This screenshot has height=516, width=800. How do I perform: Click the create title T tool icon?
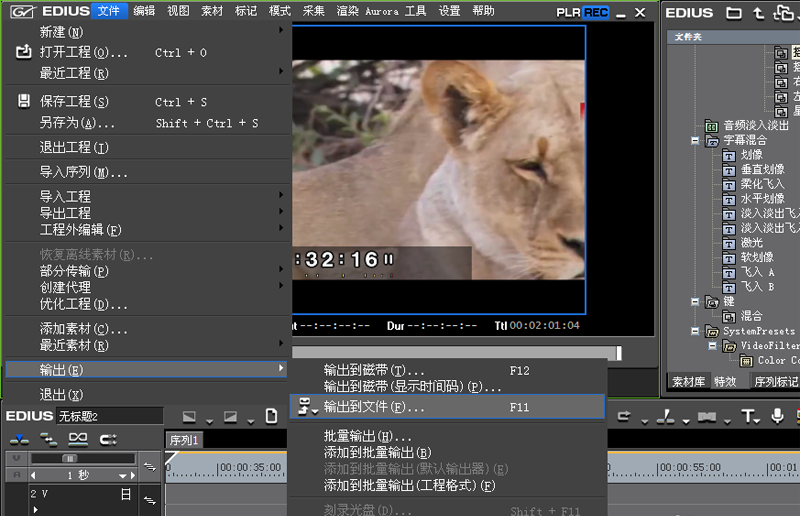(748, 416)
